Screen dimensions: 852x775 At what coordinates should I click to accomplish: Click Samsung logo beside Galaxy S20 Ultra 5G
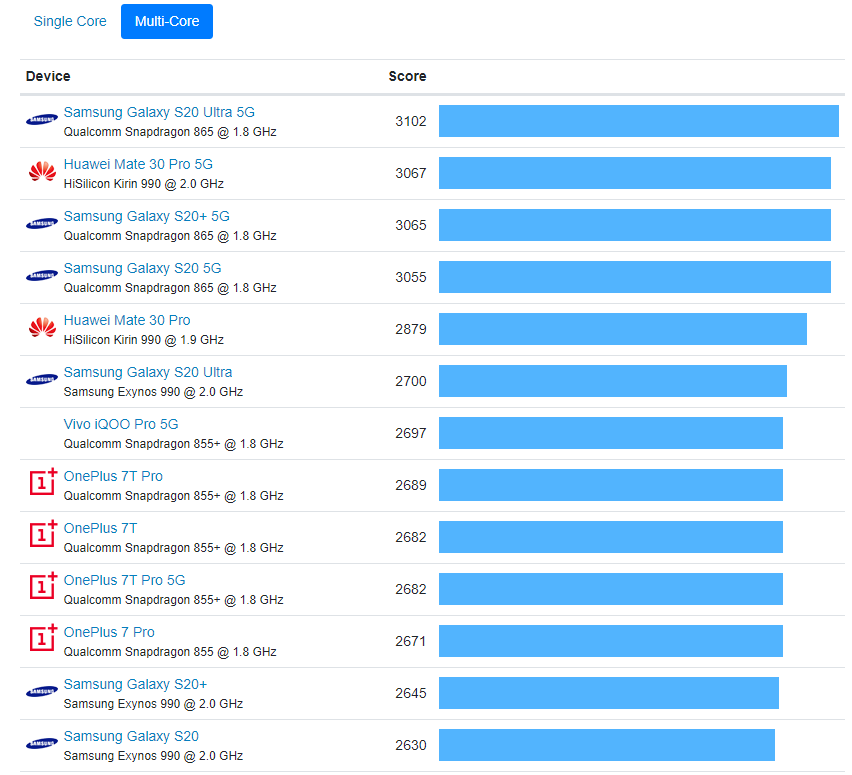pos(42,120)
